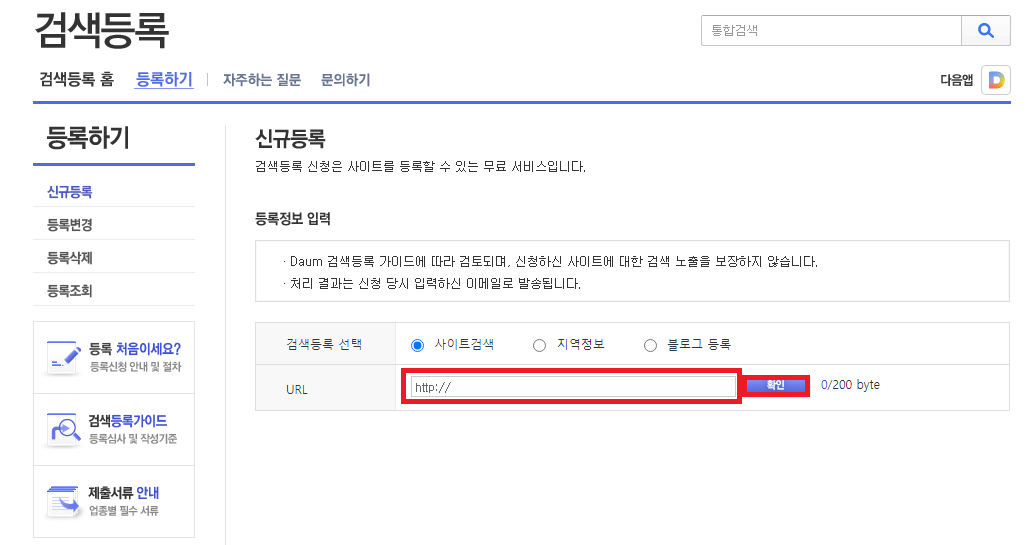Click the 0/200 byte counter text
This screenshot has height=545, width=1030.
850,385
